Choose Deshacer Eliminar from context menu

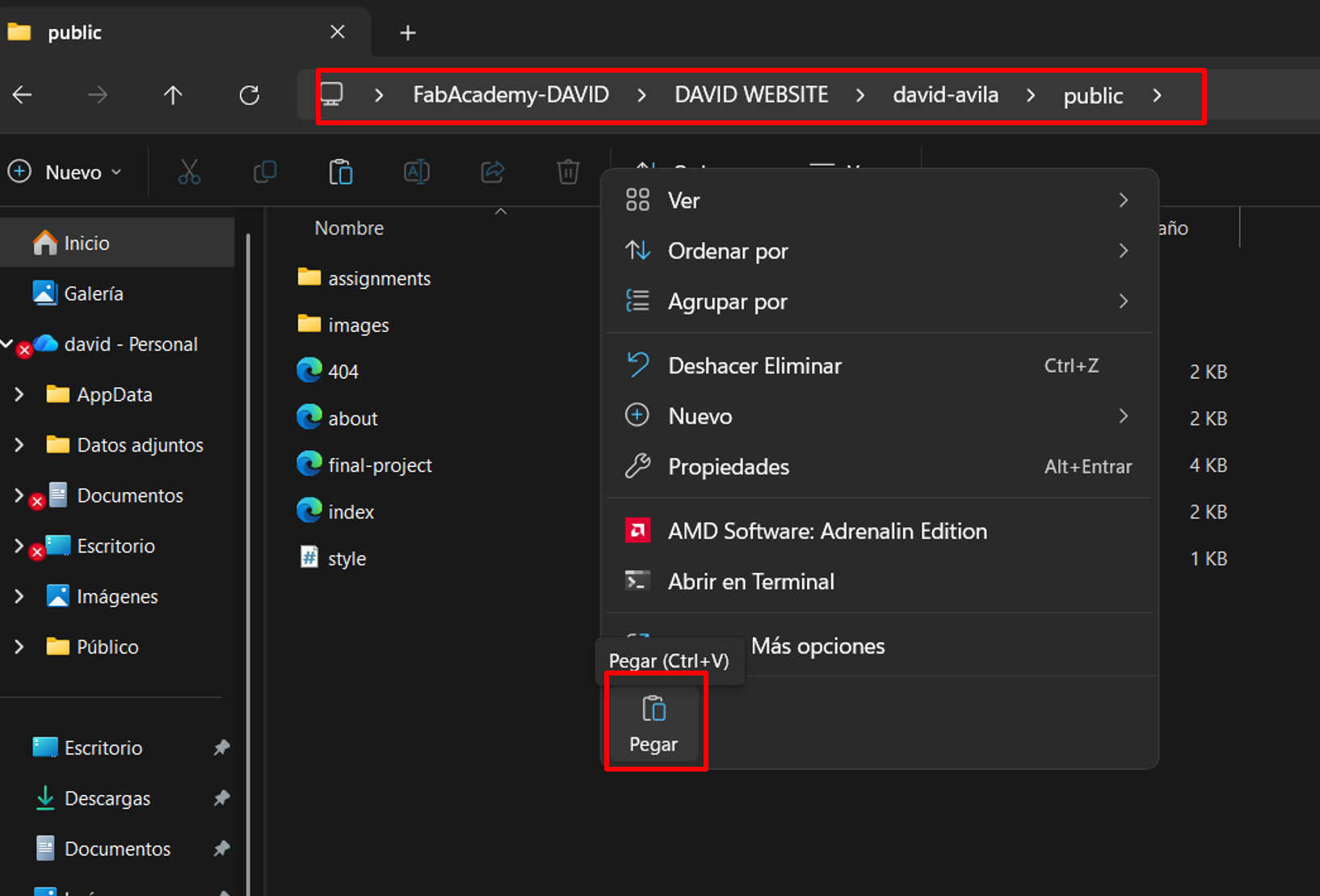pos(879,366)
